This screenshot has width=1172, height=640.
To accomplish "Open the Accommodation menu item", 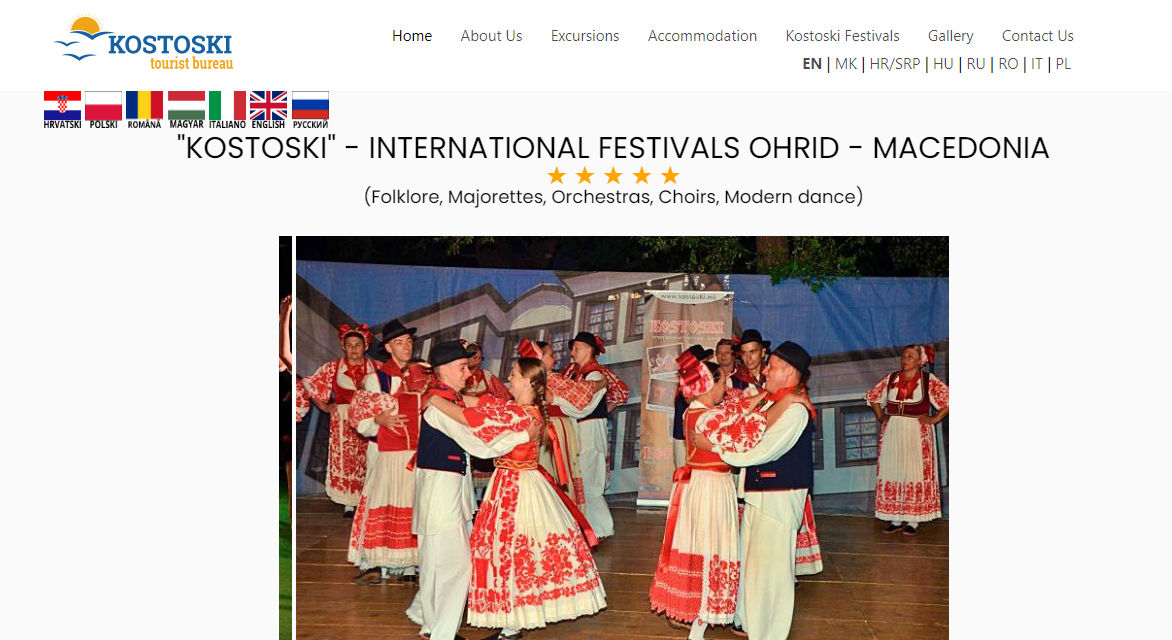I will [702, 36].
